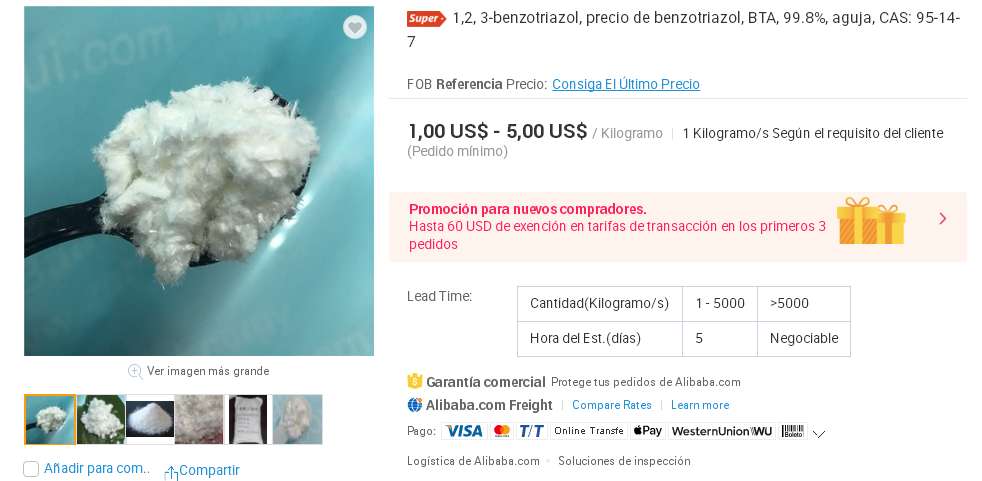Image resolution: width=982 pixels, height=481 pixels.
Task: Click the magnifier icon to view larger image
Action: tap(135, 371)
